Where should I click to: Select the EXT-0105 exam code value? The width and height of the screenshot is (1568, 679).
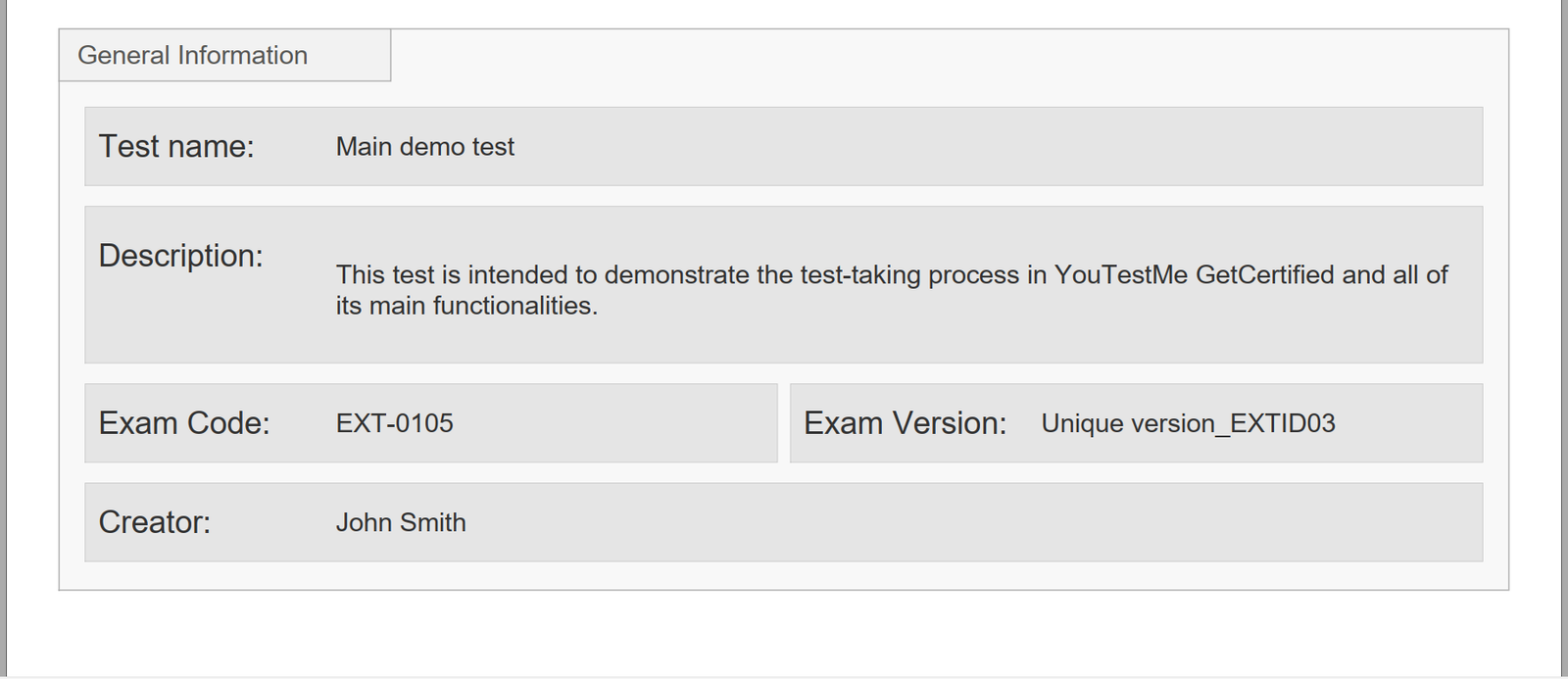pos(394,423)
